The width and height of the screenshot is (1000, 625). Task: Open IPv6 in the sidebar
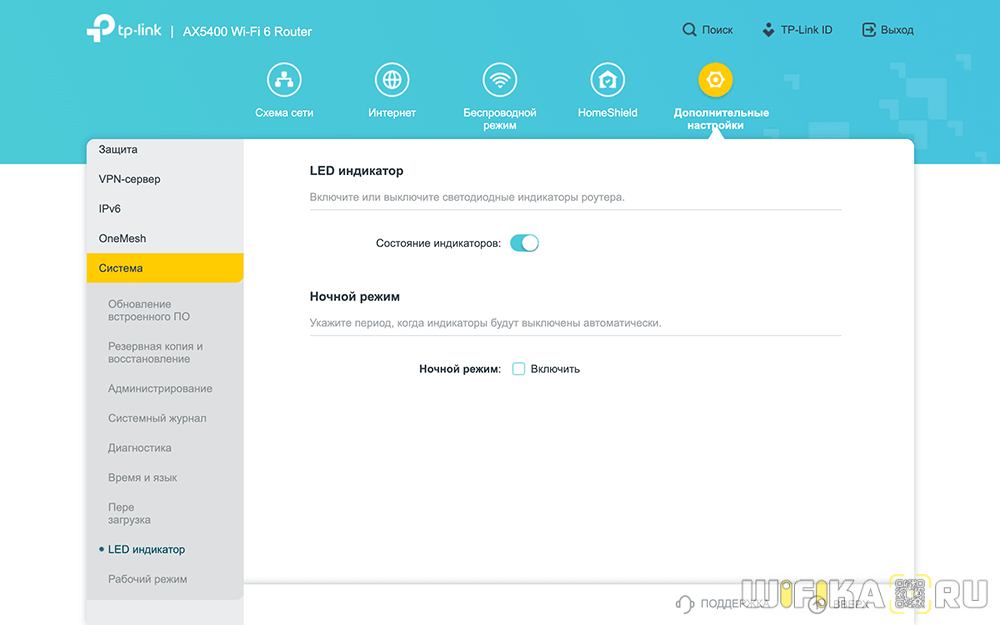coord(165,209)
